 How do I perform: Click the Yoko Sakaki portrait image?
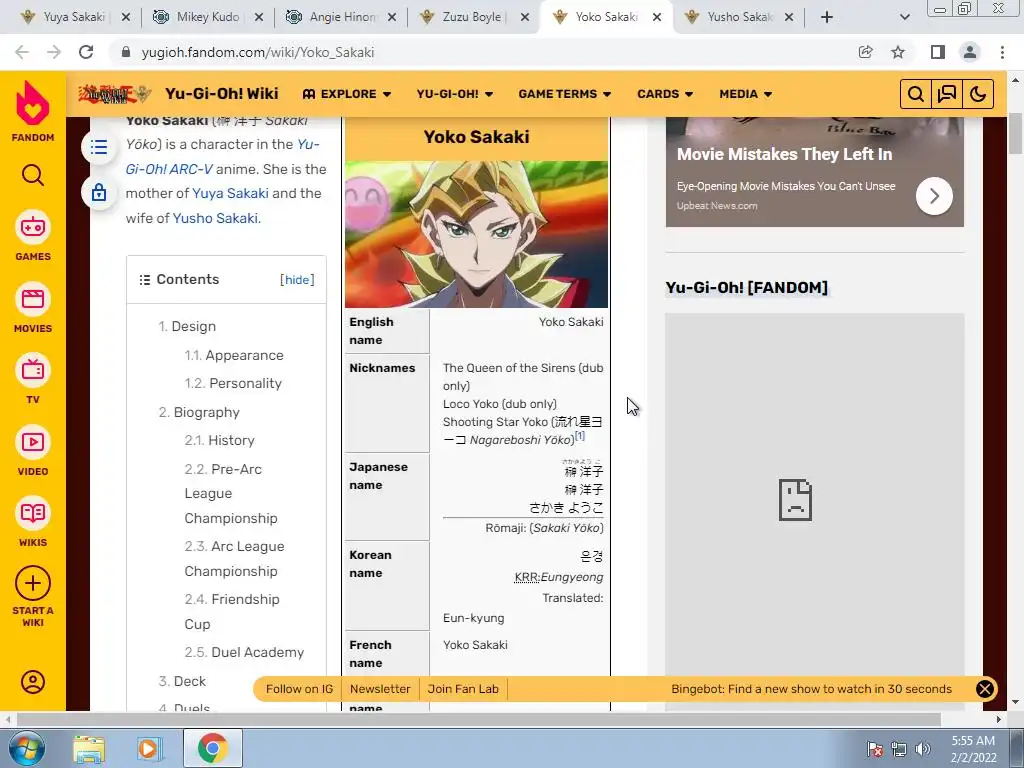tap(476, 234)
